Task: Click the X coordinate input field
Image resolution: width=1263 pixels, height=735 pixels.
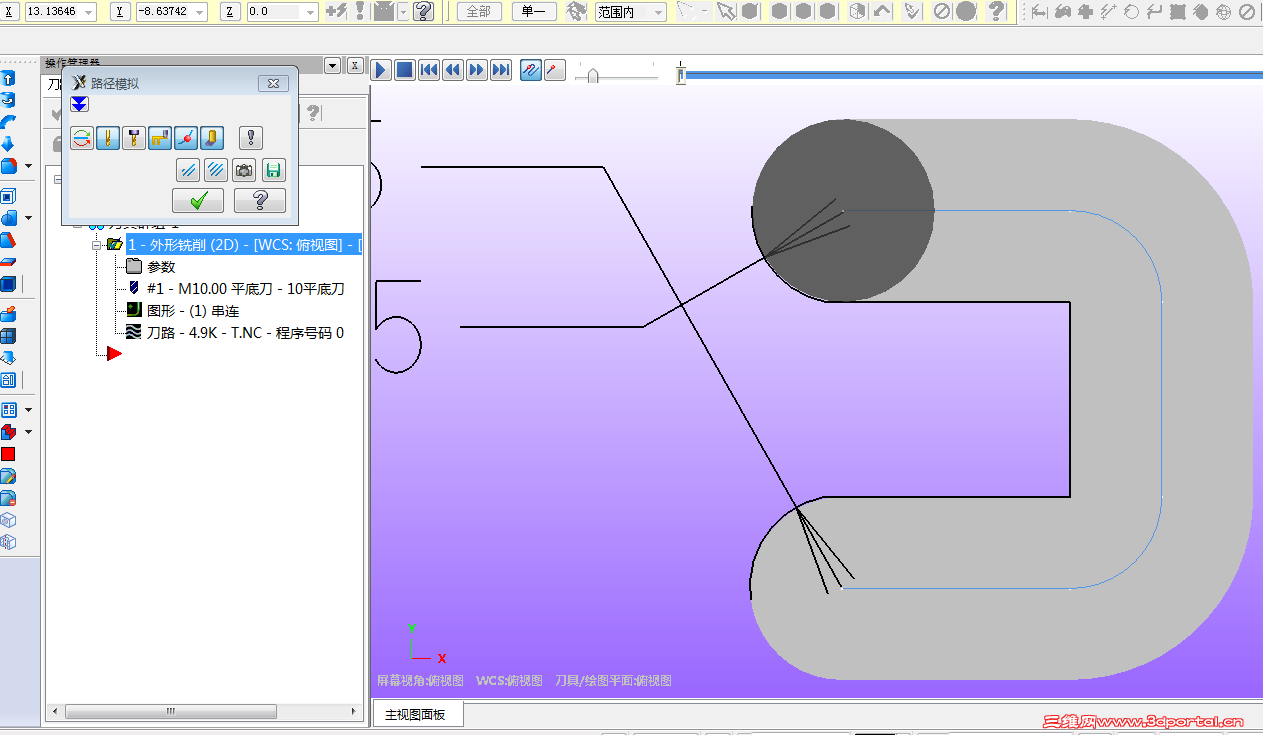Action: (52, 12)
